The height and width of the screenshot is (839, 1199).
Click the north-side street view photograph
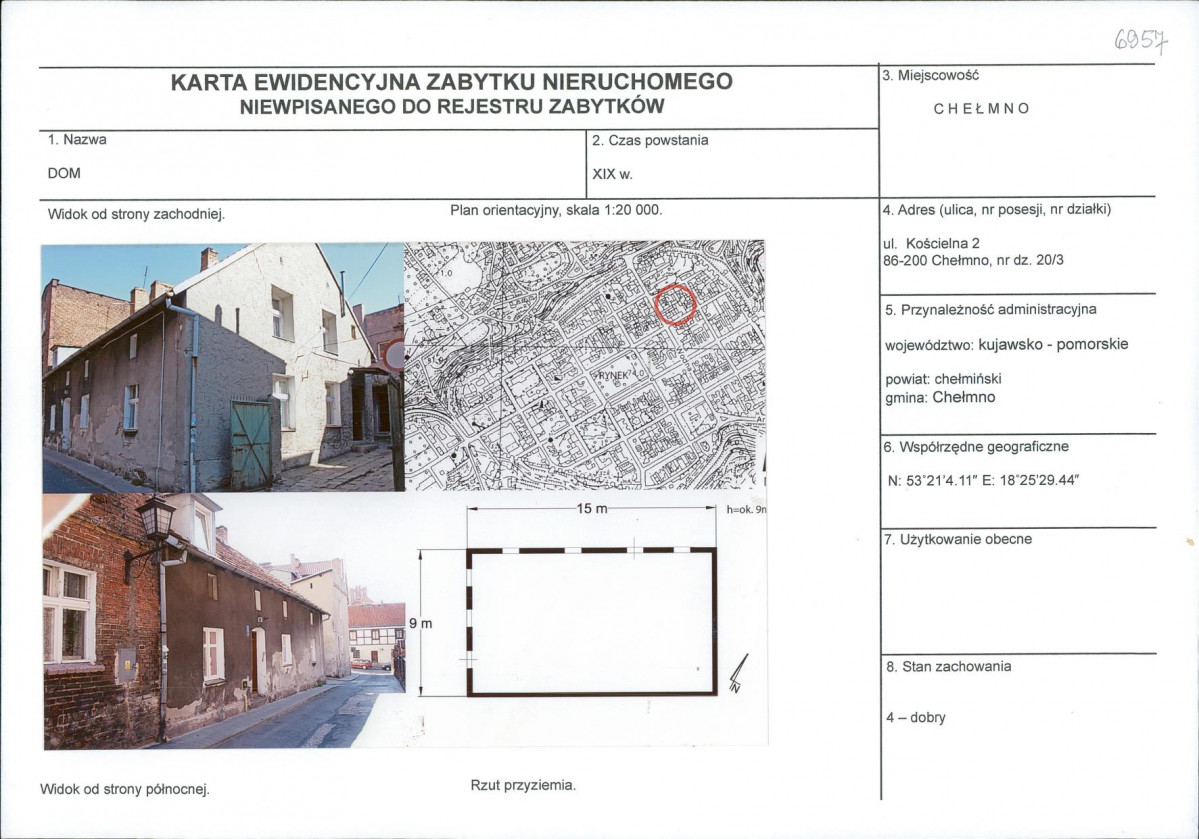tap(223, 621)
